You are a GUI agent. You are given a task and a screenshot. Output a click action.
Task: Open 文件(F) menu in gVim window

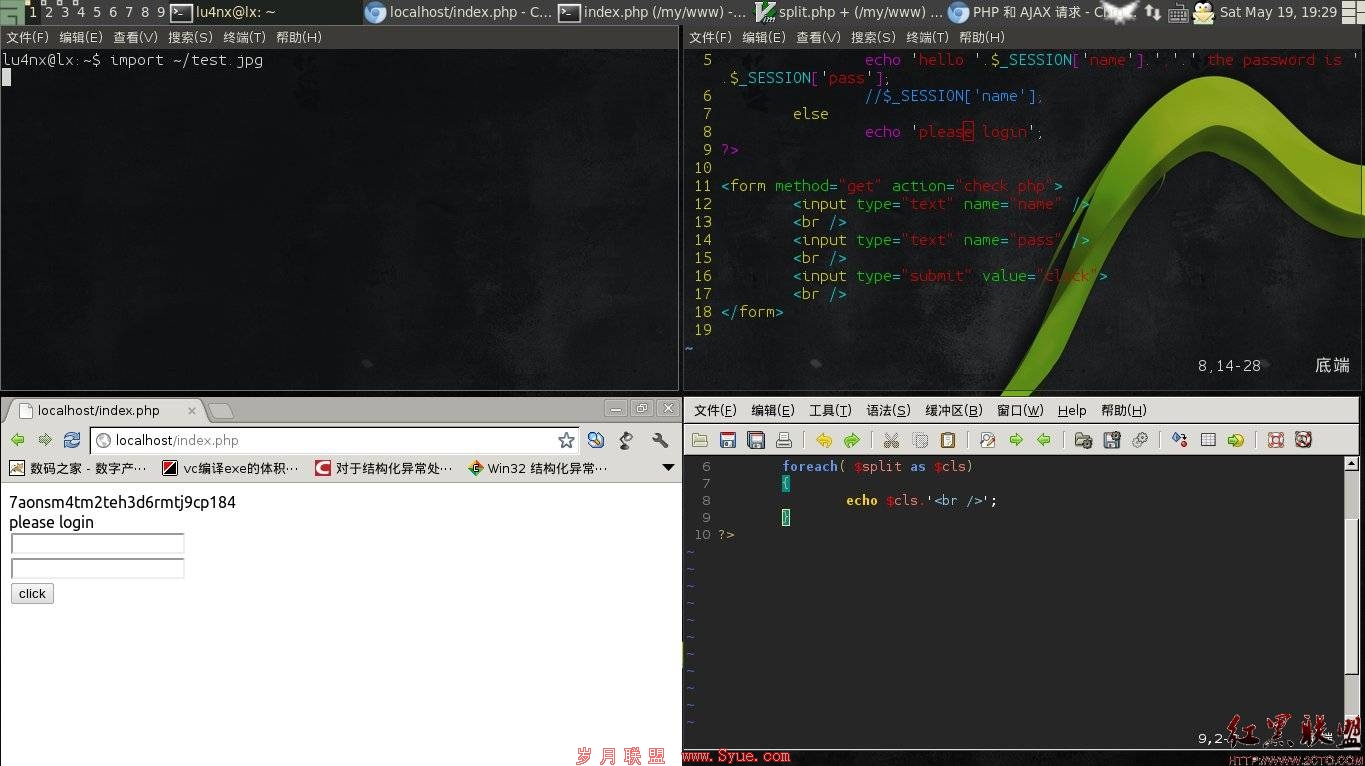tap(715, 410)
